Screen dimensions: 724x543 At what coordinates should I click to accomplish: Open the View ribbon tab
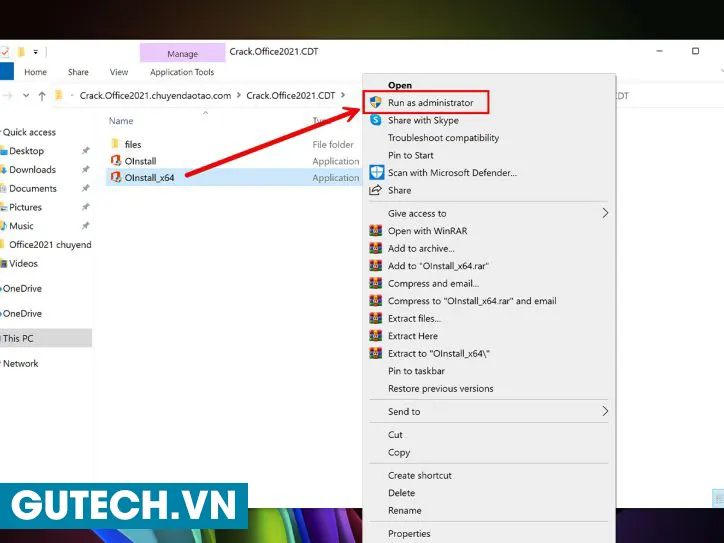[119, 72]
